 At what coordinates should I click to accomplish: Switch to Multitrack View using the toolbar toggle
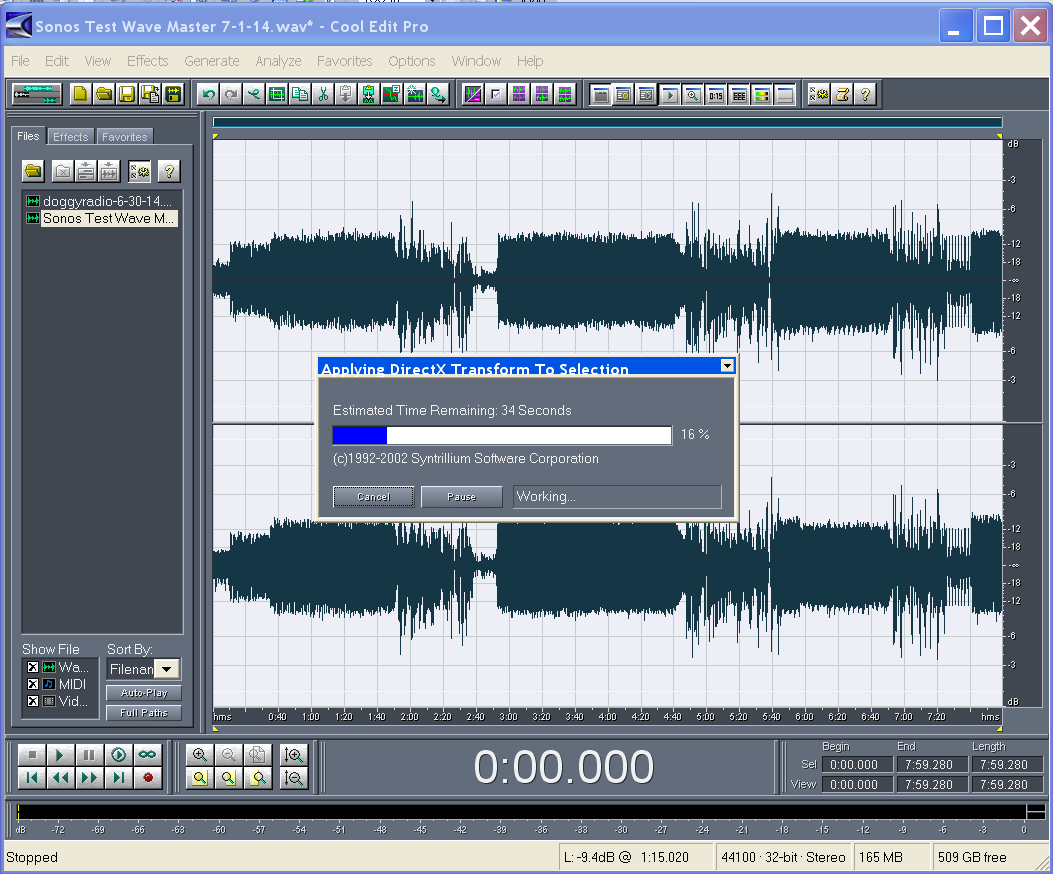tap(37, 94)
